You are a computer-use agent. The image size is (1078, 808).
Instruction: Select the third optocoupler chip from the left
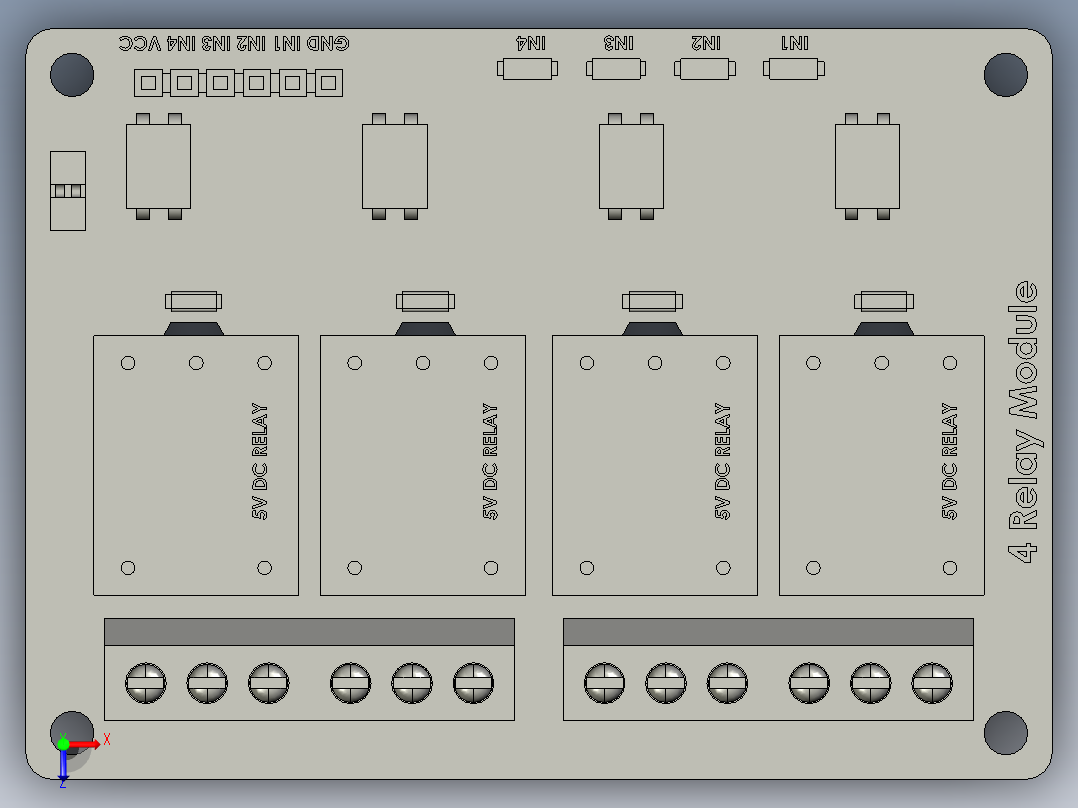pyautogui.click(x=631, y=166)
